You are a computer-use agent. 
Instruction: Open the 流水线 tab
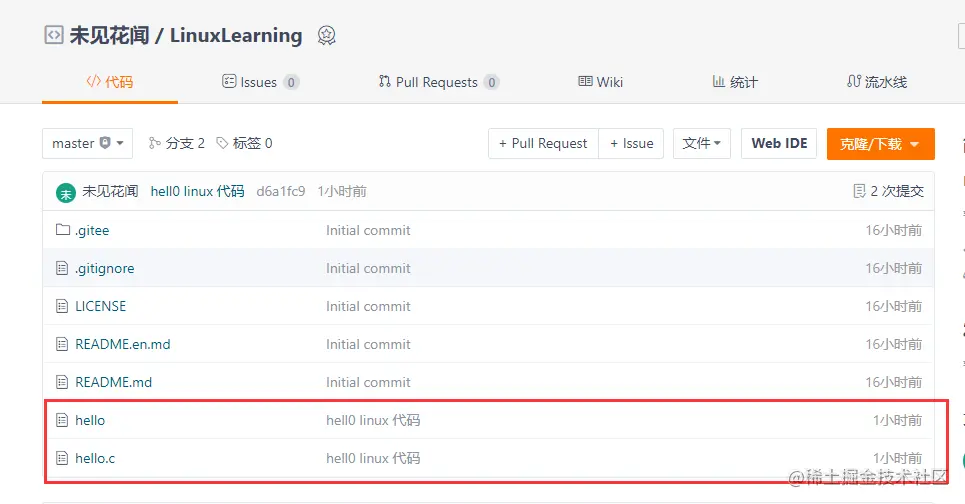tap(877, 82)
